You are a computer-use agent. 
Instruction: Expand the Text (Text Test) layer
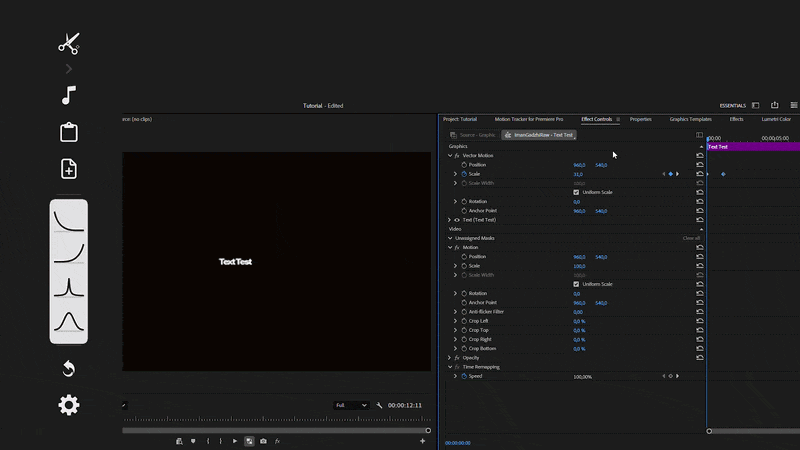[x=449, y=220]
